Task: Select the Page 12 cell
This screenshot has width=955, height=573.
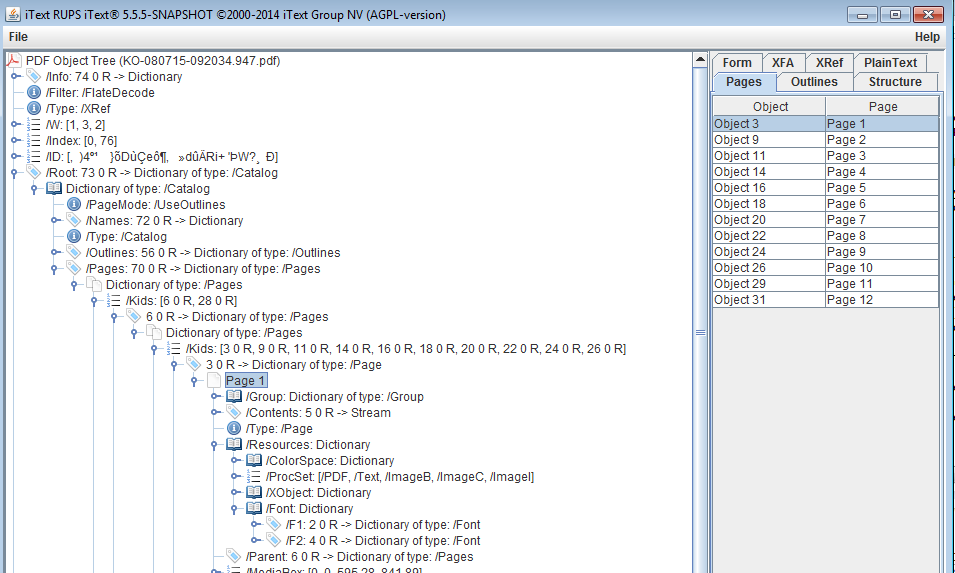Action: pos(882,300)
